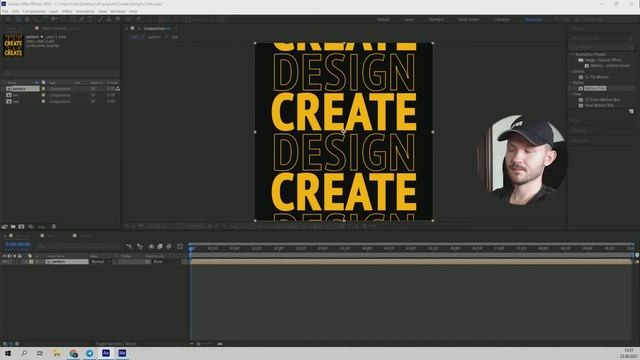The height and width of the screenshot is (360, 640).
Task: Click the pattern composition thumbnail in Project panel
Action: point(13,45)
